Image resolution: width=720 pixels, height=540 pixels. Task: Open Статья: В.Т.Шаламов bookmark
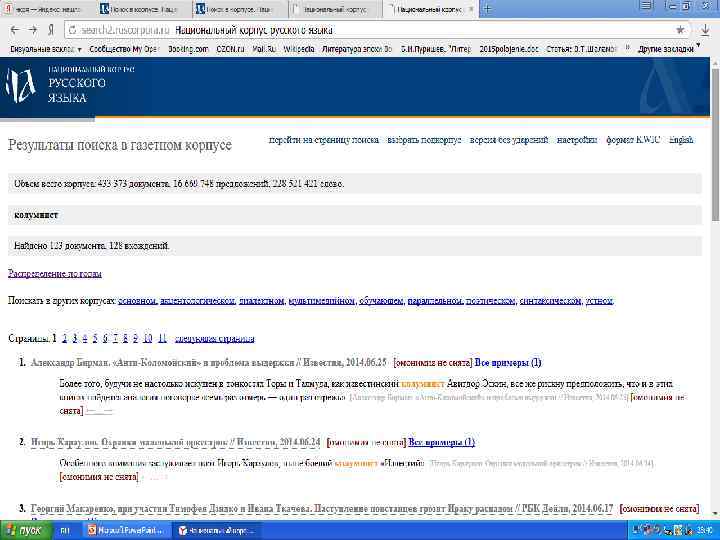pyautogui.click(x=581, y=49)
